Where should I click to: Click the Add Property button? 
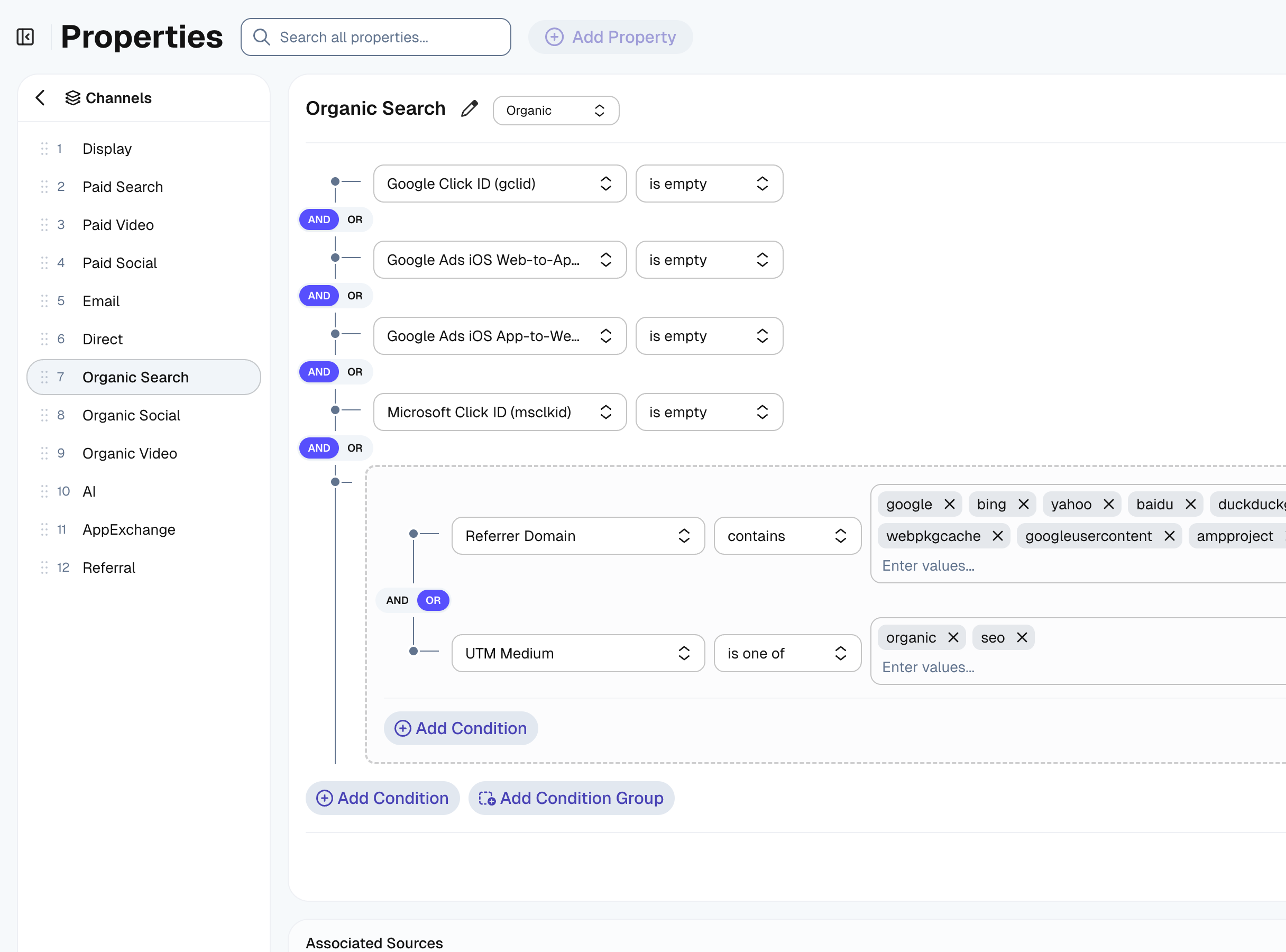(610, 37)
